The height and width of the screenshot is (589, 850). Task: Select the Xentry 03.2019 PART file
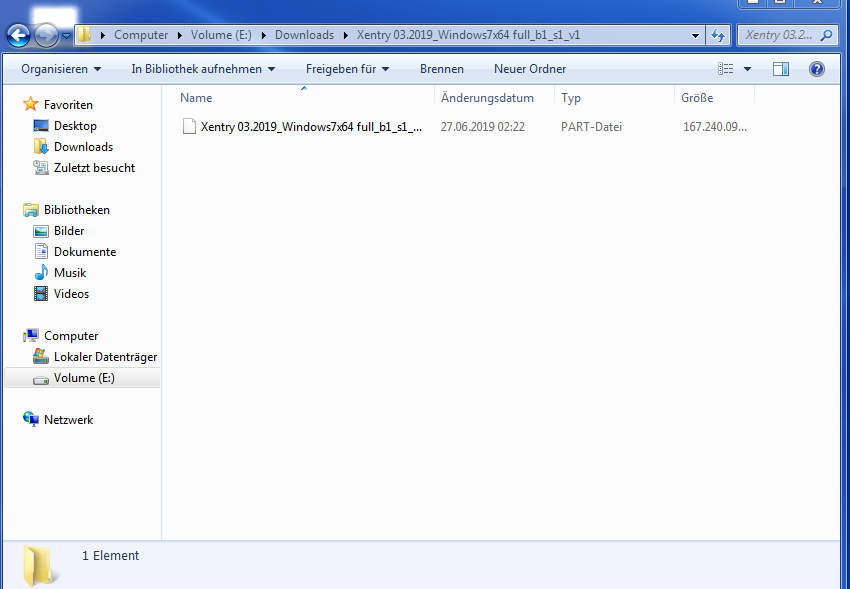pos(311,127)
